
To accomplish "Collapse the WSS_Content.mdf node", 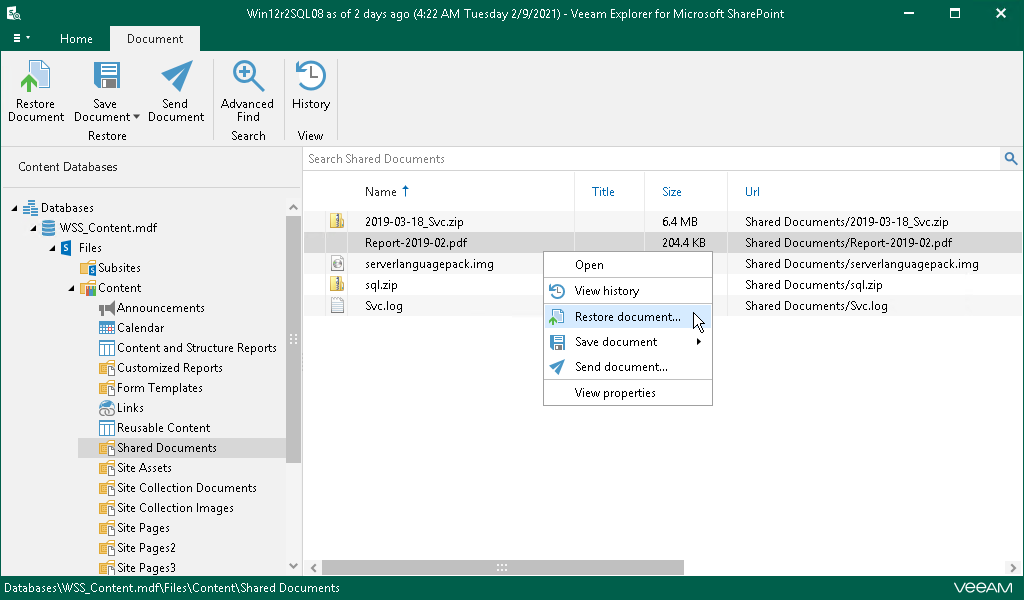I will pos(34,228).
